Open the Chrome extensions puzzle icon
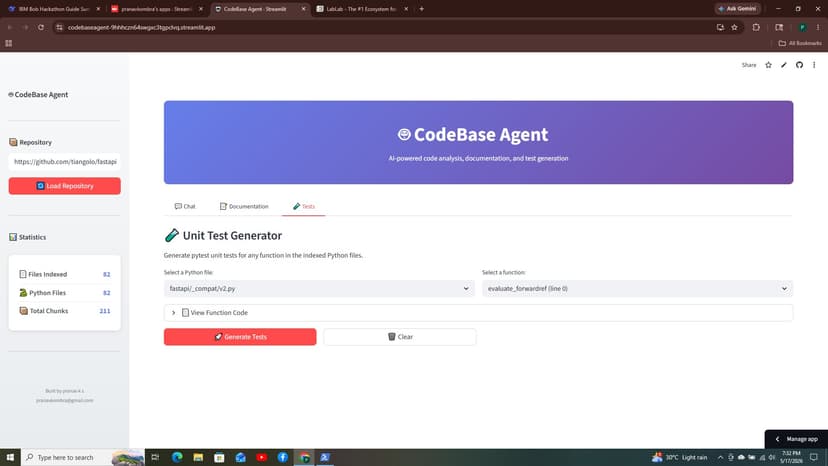Screen dimensions: 828x466 pos(756,27)
